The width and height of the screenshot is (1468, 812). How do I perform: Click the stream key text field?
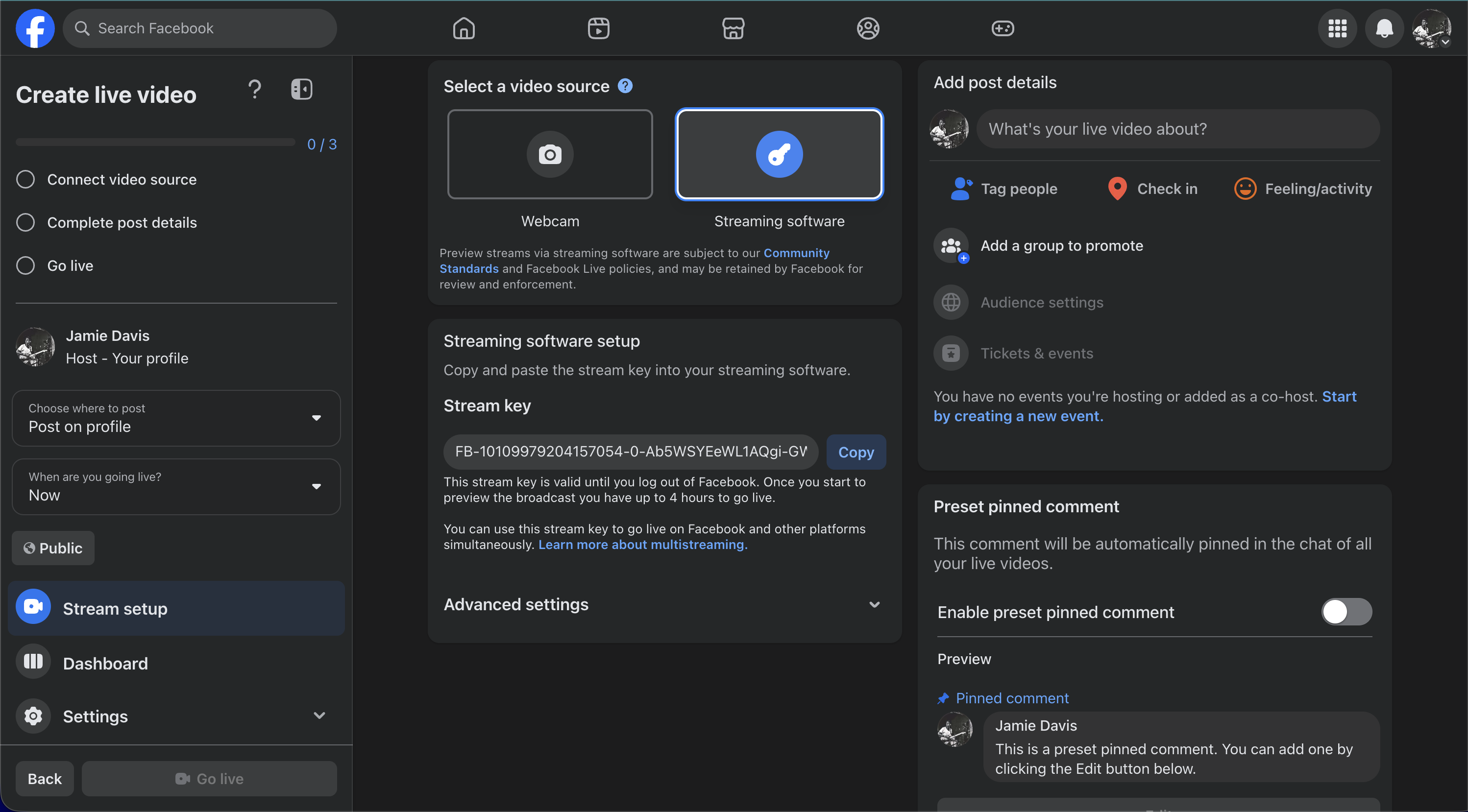[x=631, y=452]
